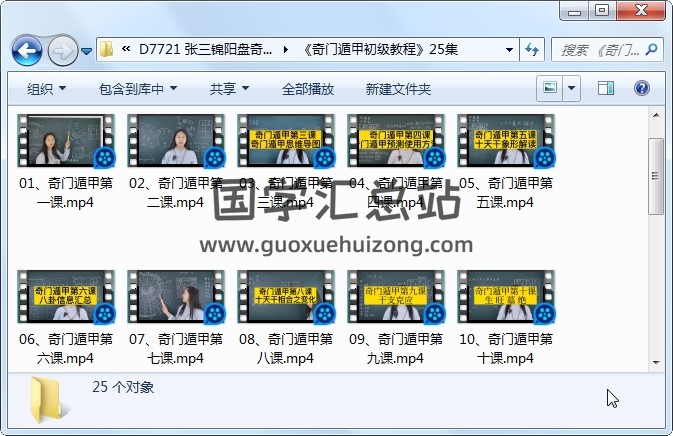Click the 新建文件夹 button
The image size is (673, 436).
398,89
